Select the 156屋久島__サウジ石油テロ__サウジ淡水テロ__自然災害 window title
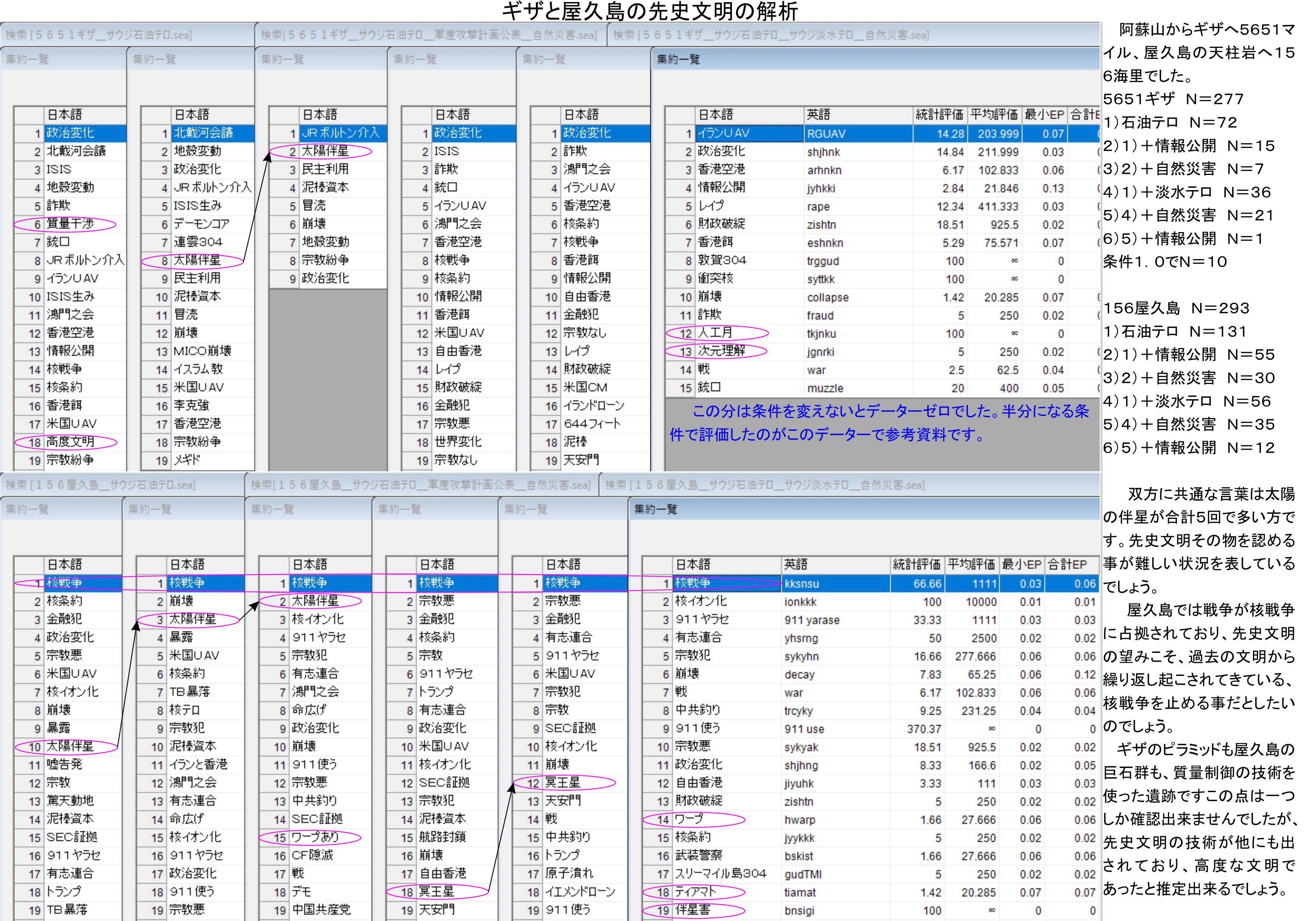 pyautogui.click(x=765, y=485)
